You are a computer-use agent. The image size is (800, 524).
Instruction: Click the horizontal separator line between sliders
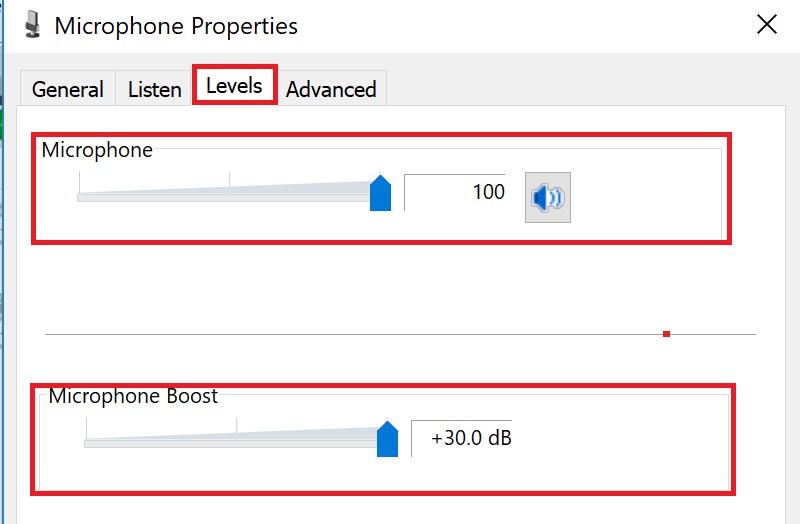[x=350, y=334]
